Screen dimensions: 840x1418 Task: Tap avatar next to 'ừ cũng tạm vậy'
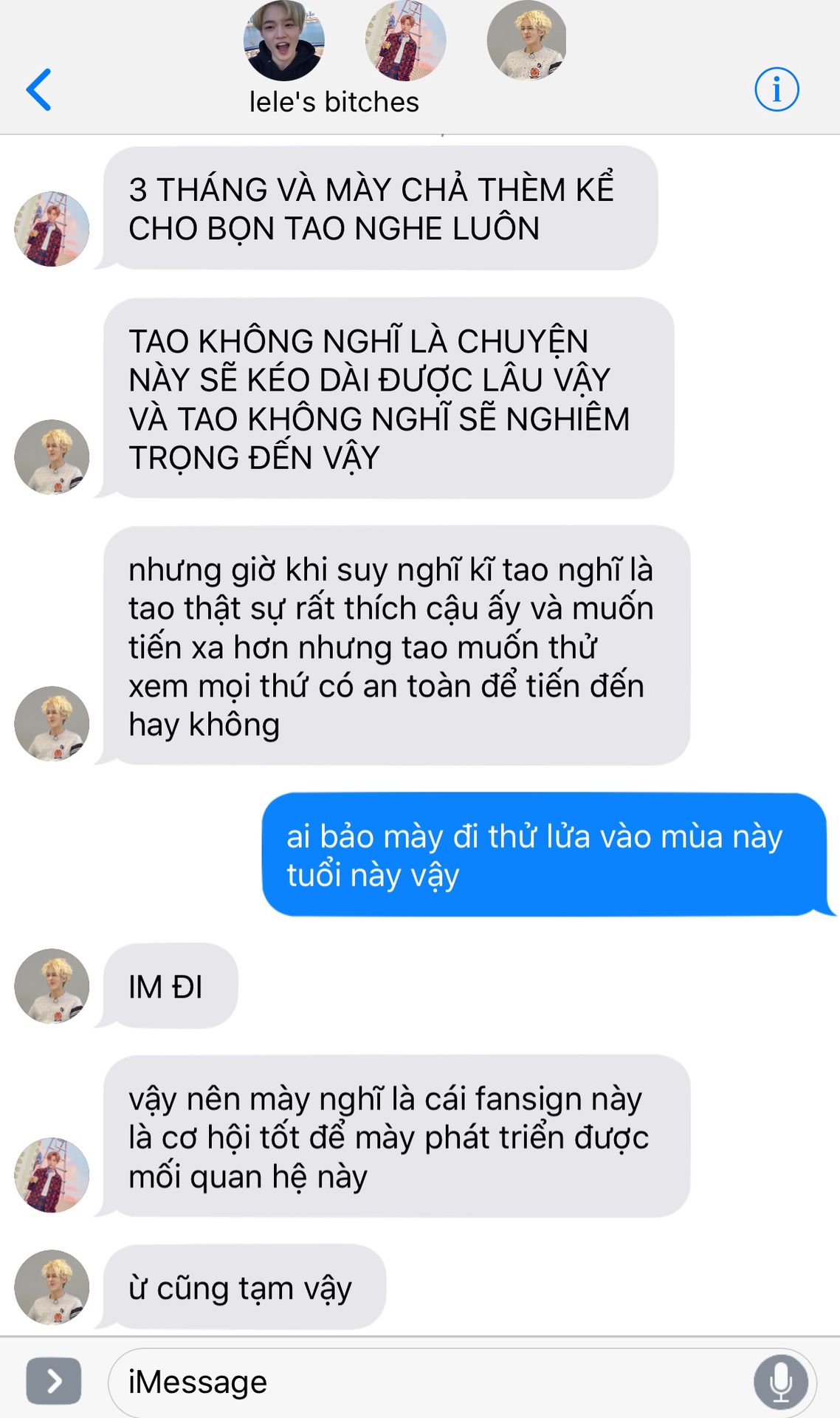[52, 1287]
